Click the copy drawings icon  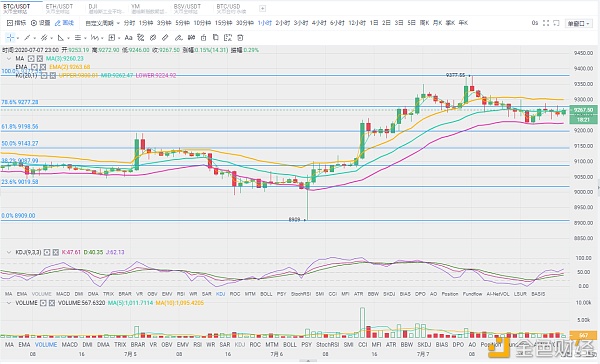click(x=215, y=38)
